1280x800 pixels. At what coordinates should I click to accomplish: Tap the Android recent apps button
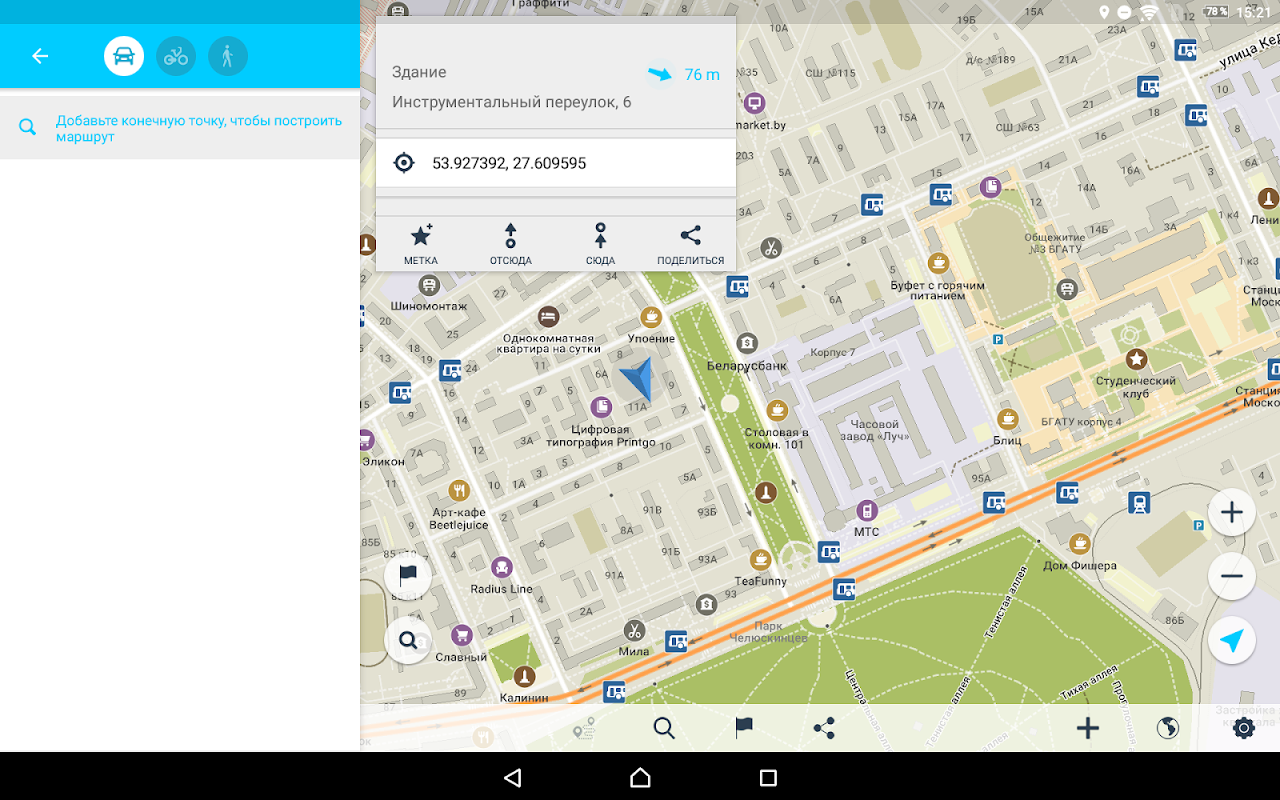768,777
